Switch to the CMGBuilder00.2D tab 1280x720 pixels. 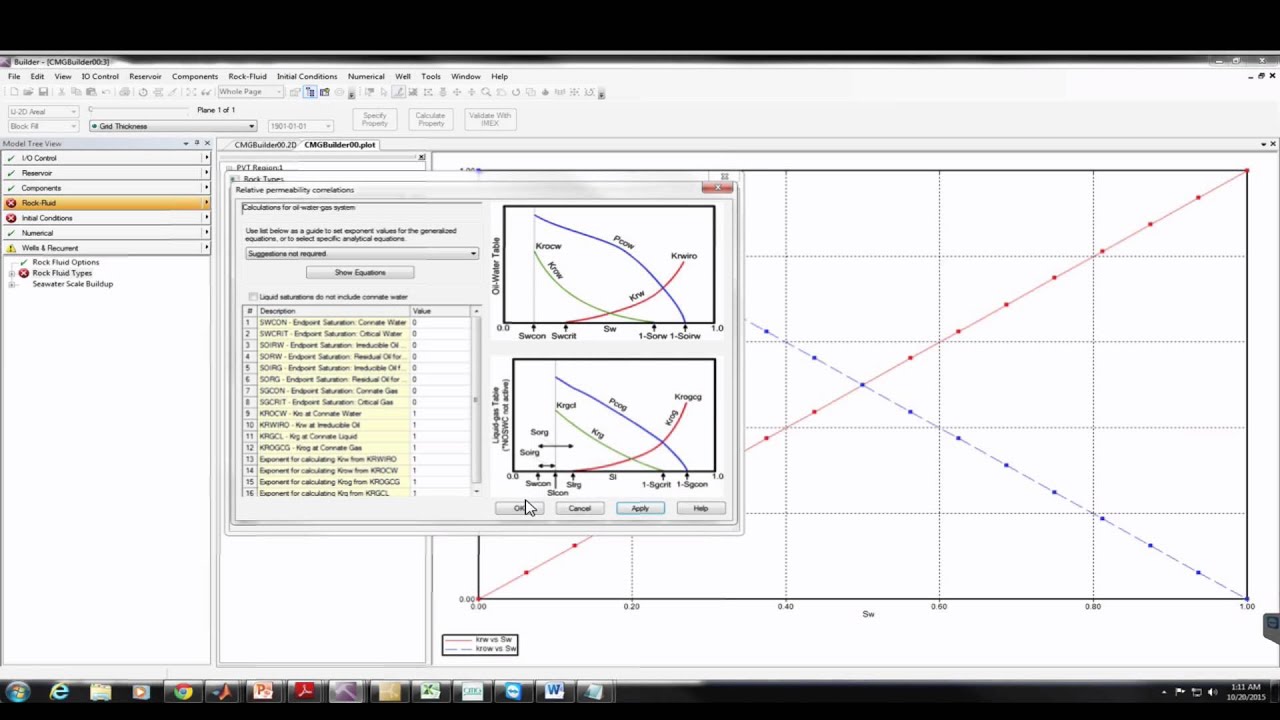coord(266,145)
